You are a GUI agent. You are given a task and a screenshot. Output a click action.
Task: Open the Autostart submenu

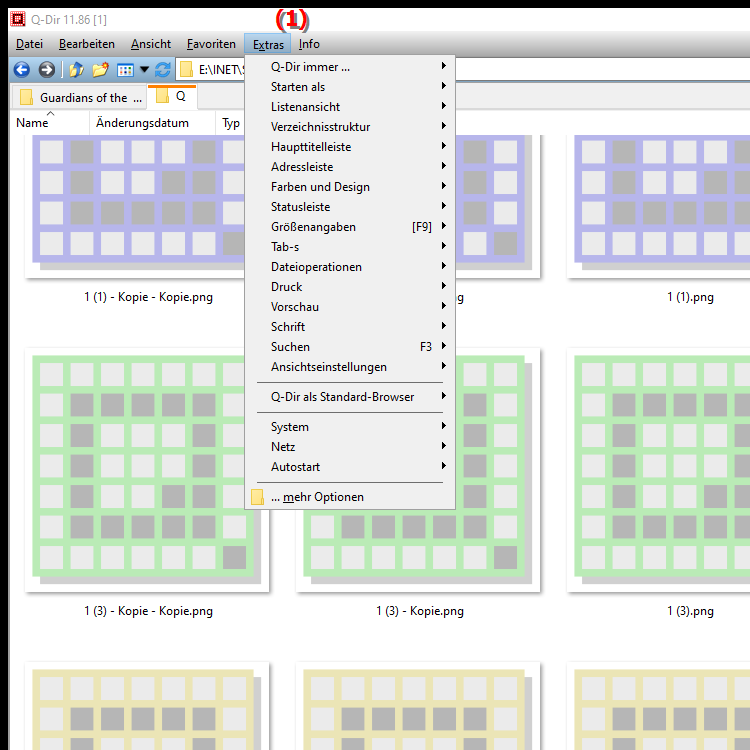pyautogui.click(x=350, y=467)
